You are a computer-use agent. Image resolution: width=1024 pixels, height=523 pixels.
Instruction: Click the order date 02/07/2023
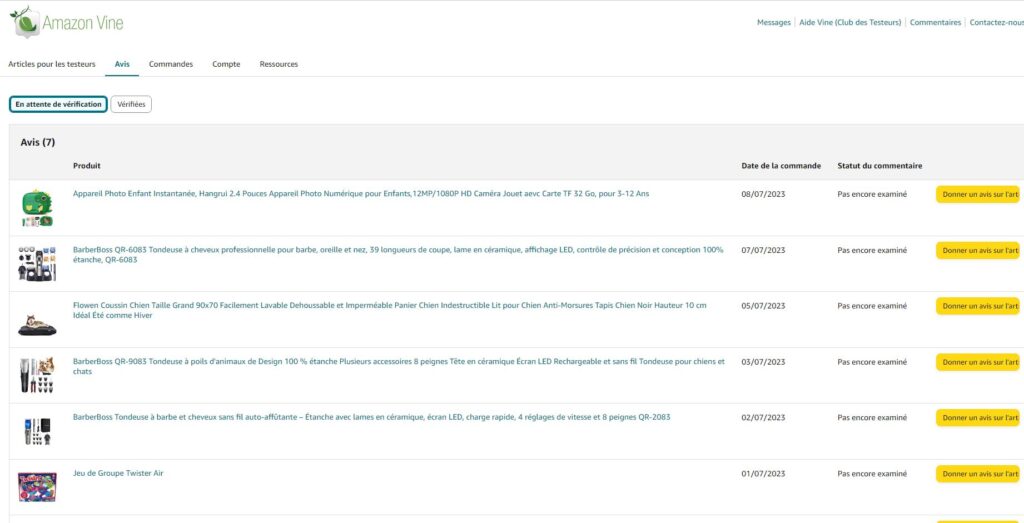(763, 418)
